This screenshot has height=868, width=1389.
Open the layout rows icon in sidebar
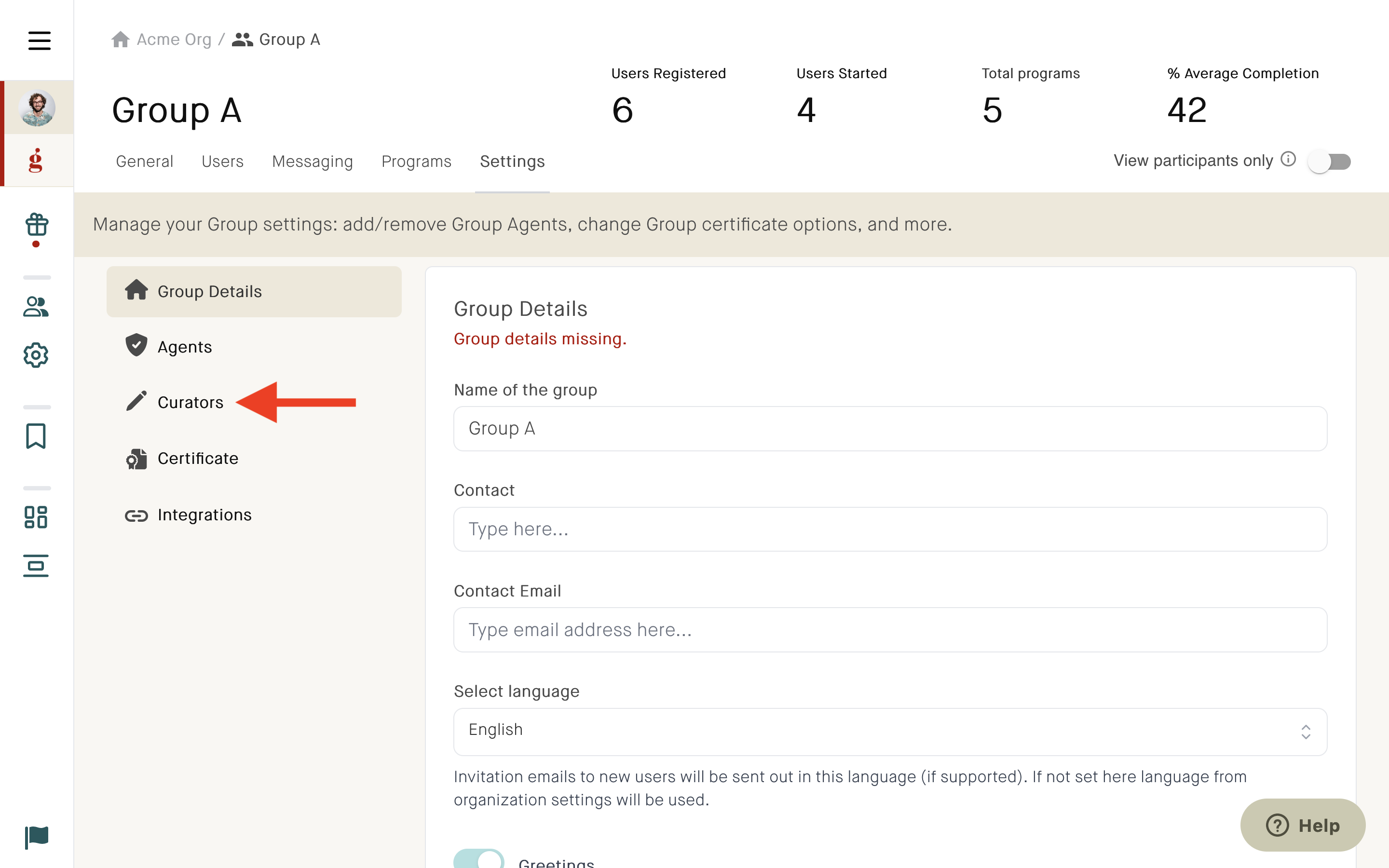pyautogui.click(x=36, y=566)
